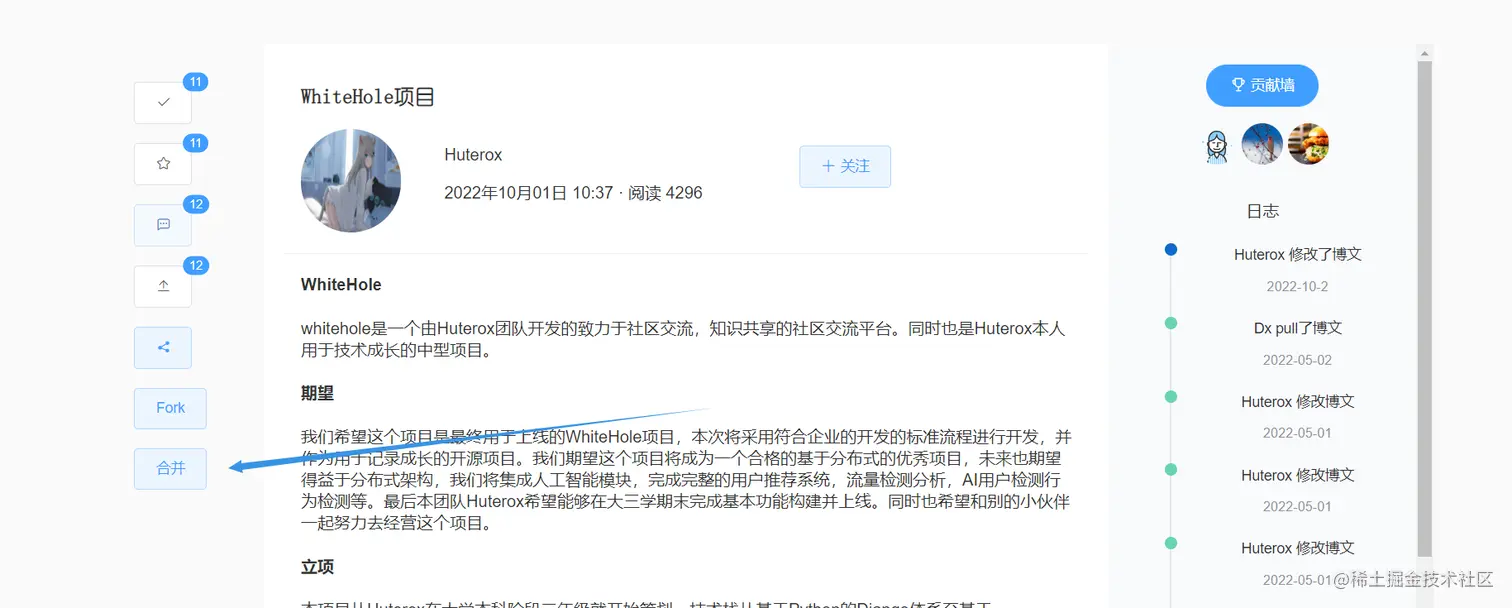Click the topmost blue timeline dot
The image size is (1512, 608).
[1170, 249]
